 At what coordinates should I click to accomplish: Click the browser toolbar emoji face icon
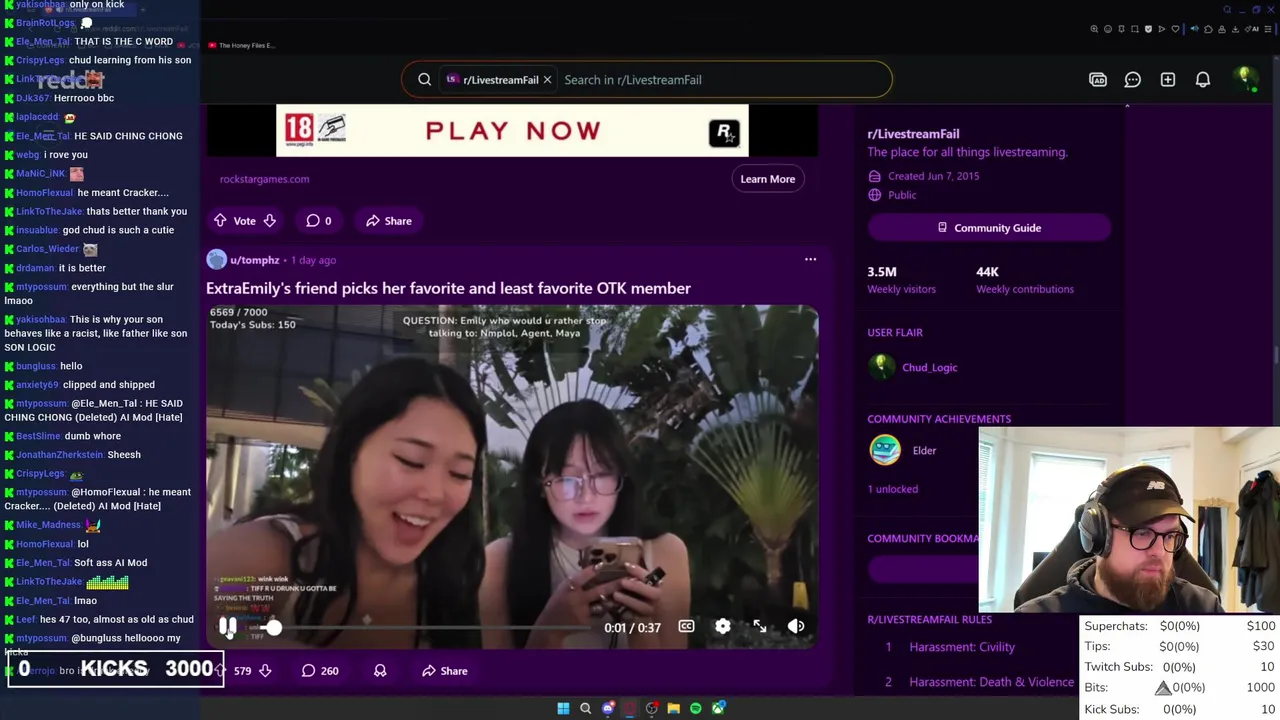(x=1108, y=29)
